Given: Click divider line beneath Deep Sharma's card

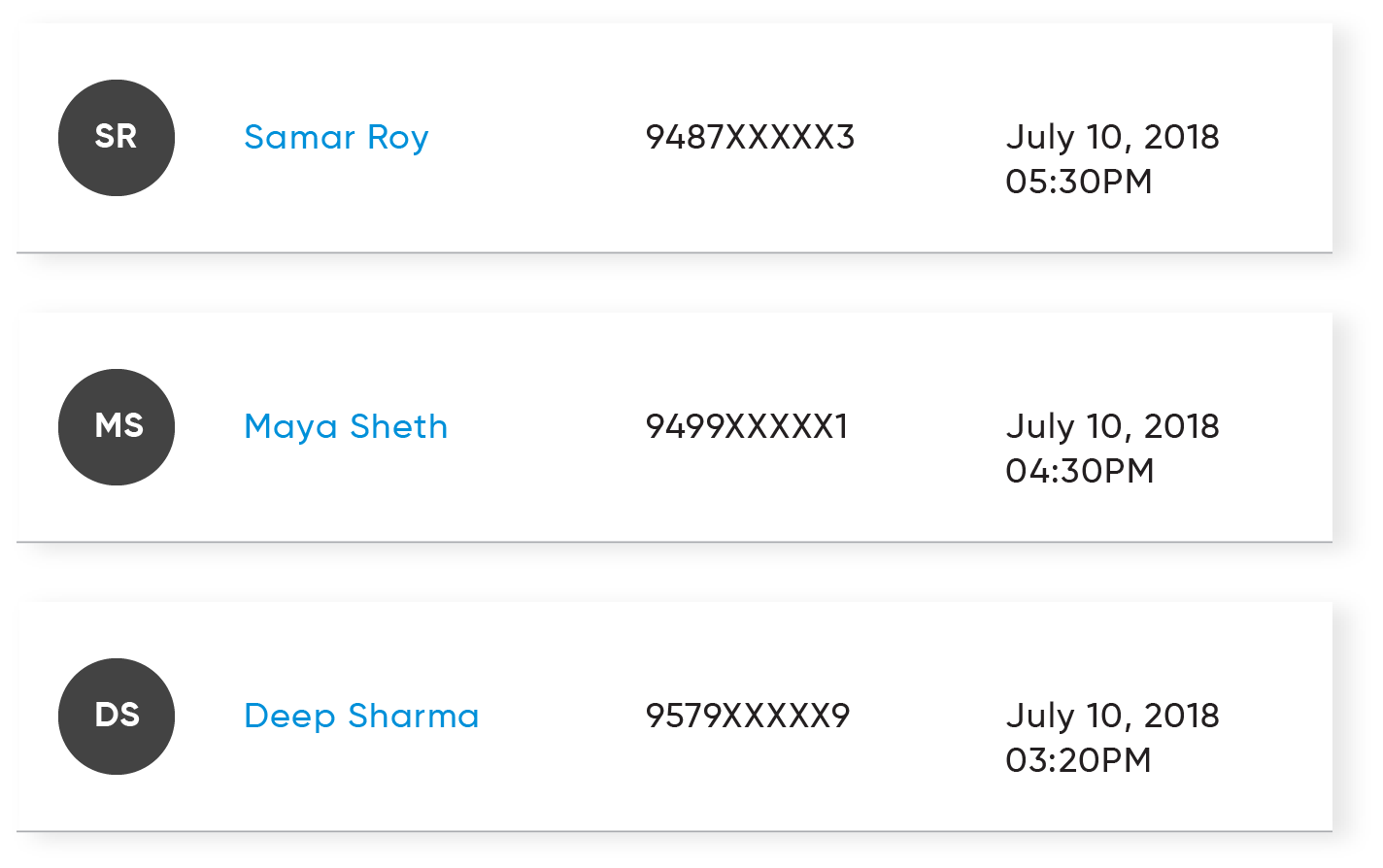Looking at the screenshot, I should click(x=674, y=831).
